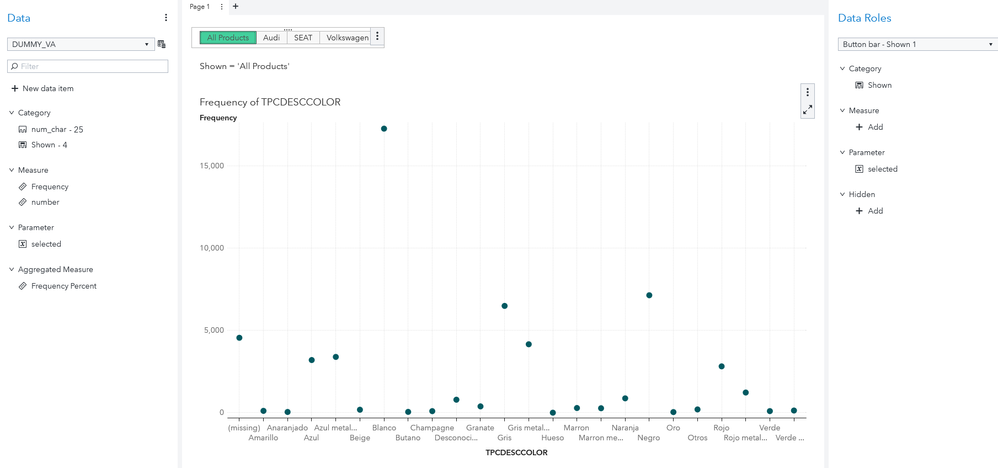The height and width of the screenshot is (468, 998).
Task: Click the chart title Frequency of TPCDESCCOLOR
Action: click(x=270, y=102)
